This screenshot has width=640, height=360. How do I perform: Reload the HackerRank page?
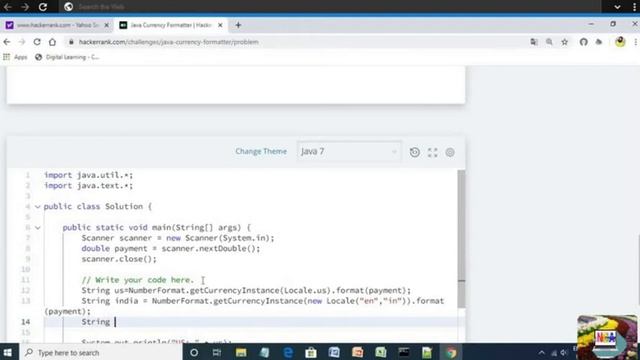tap(37, 42)
